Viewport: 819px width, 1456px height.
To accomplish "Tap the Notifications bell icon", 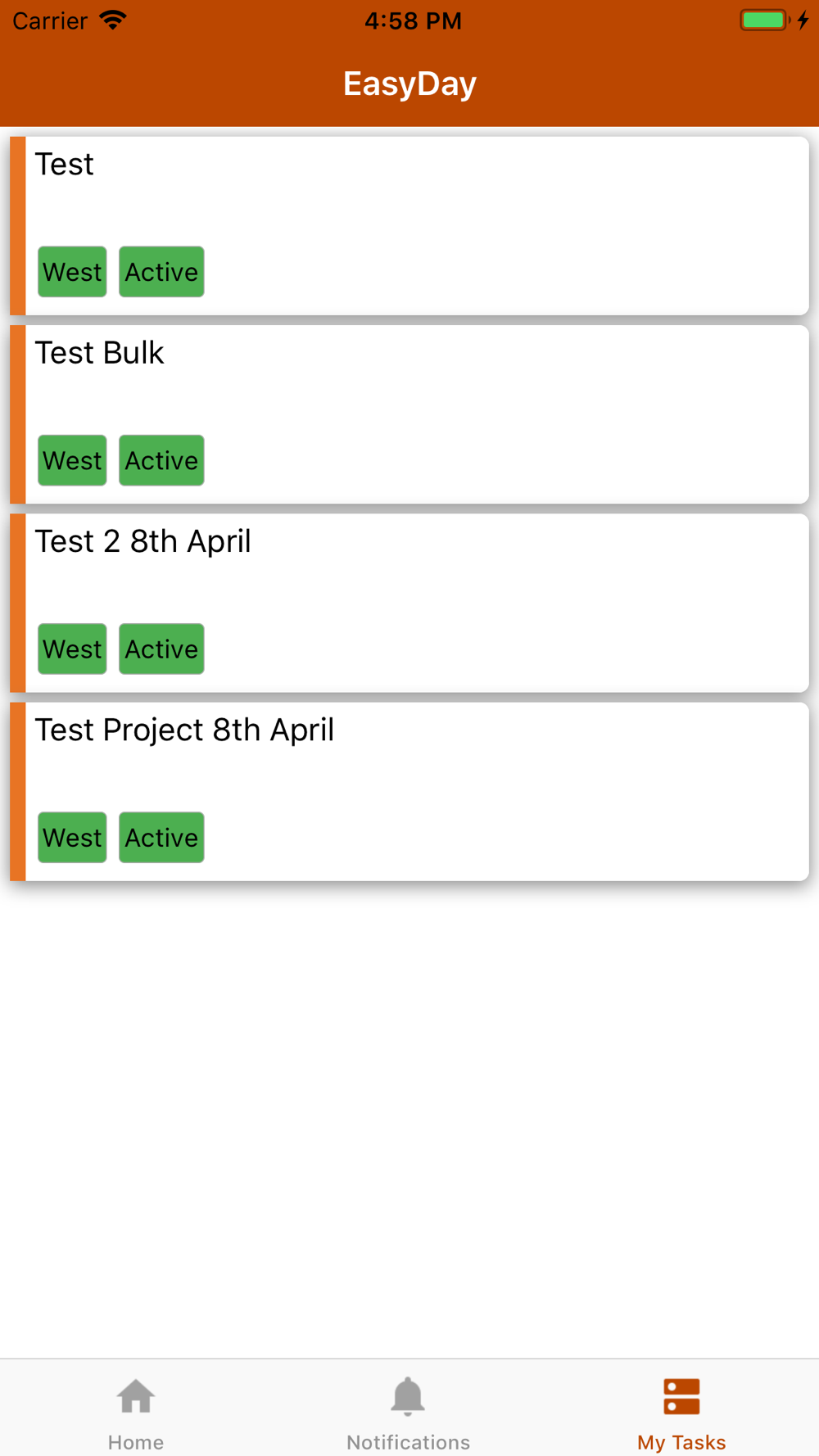I will pos(408,1396).
